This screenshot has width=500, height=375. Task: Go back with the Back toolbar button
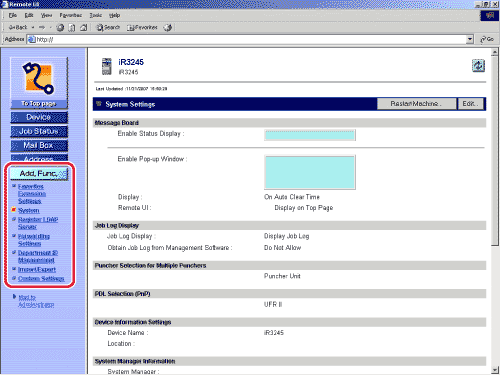(x=18, y=27)
